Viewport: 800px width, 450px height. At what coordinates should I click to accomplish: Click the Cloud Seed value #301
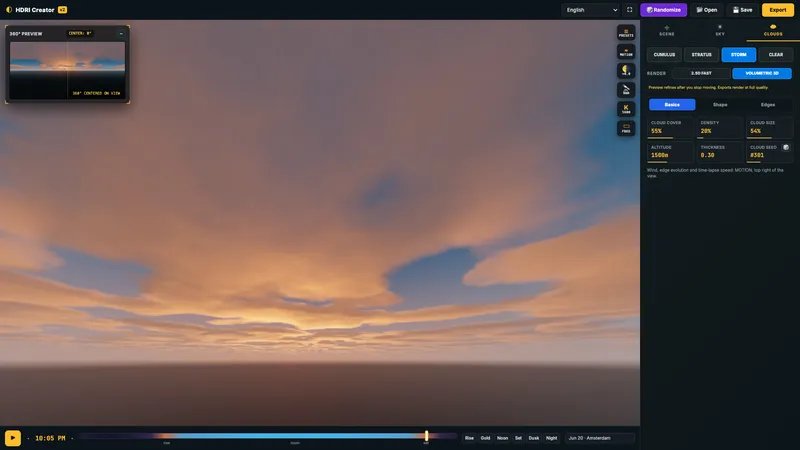click(757, 155)
